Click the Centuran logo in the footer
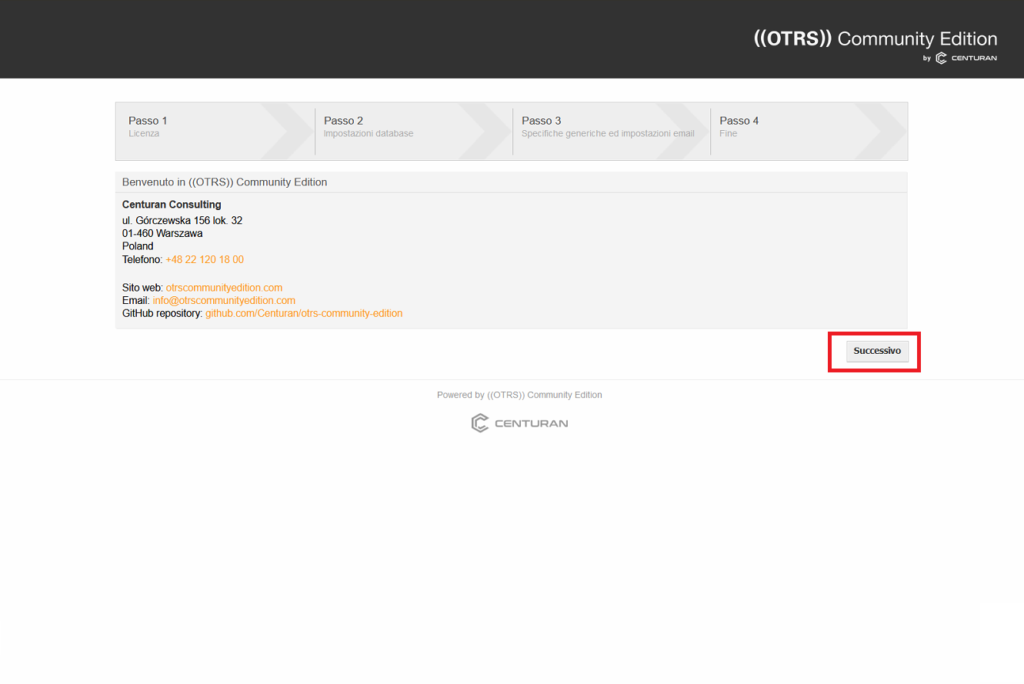The height and width of the screenshot is (684, 1024). (x=519, y=423)
